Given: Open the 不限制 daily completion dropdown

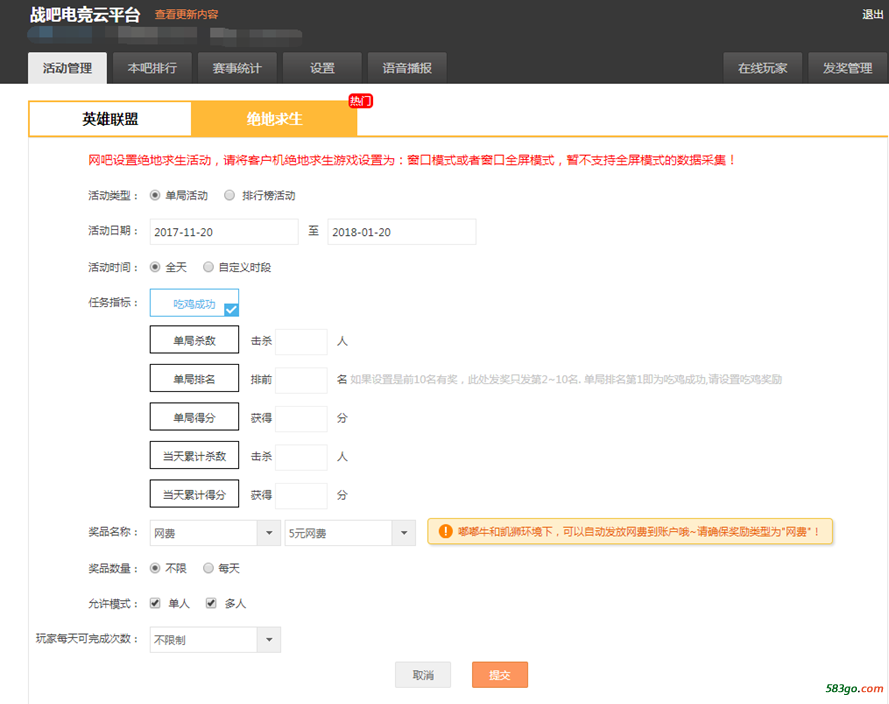Looking at the screenshot, I should [x=215, y=639].
